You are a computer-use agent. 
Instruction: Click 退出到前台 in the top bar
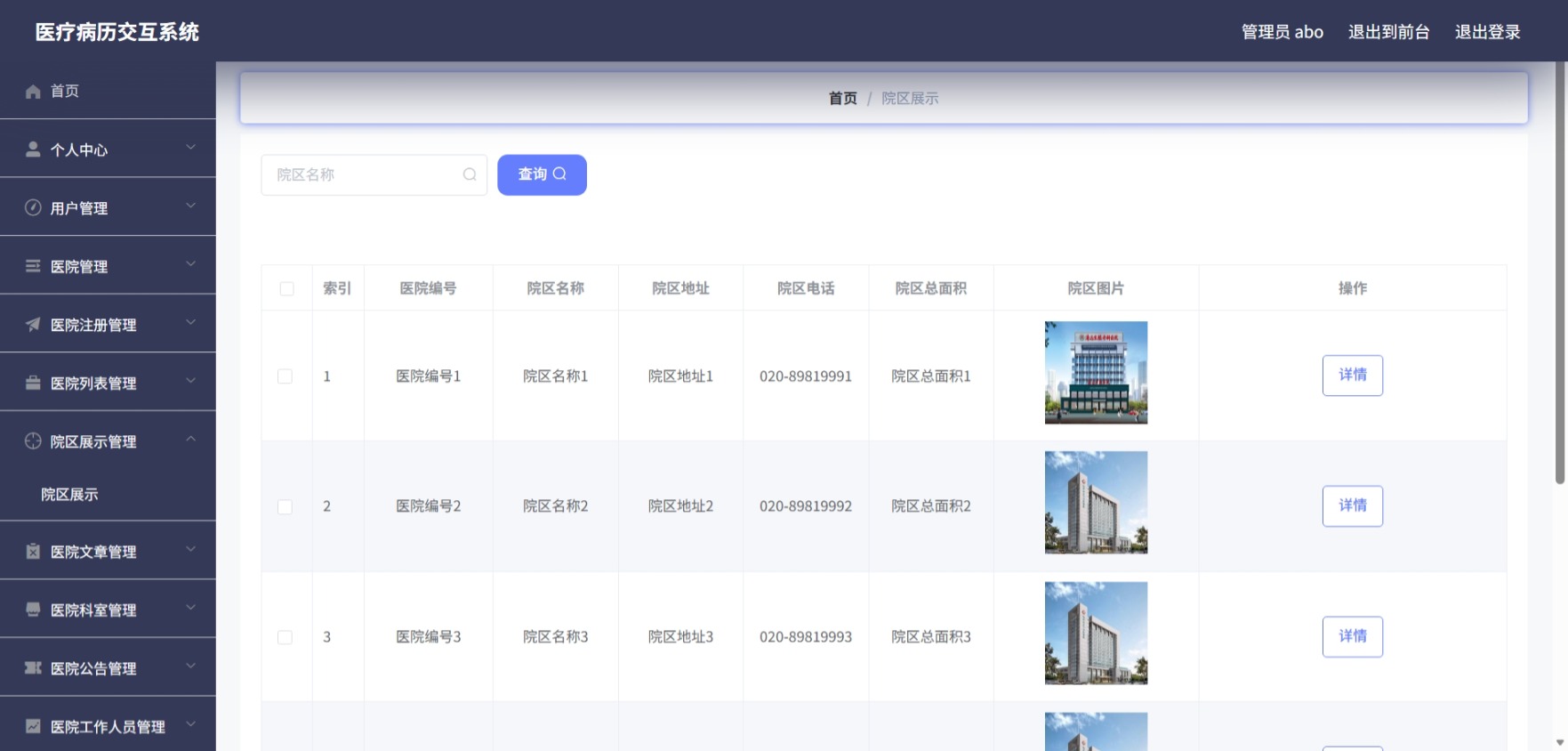1388,32
